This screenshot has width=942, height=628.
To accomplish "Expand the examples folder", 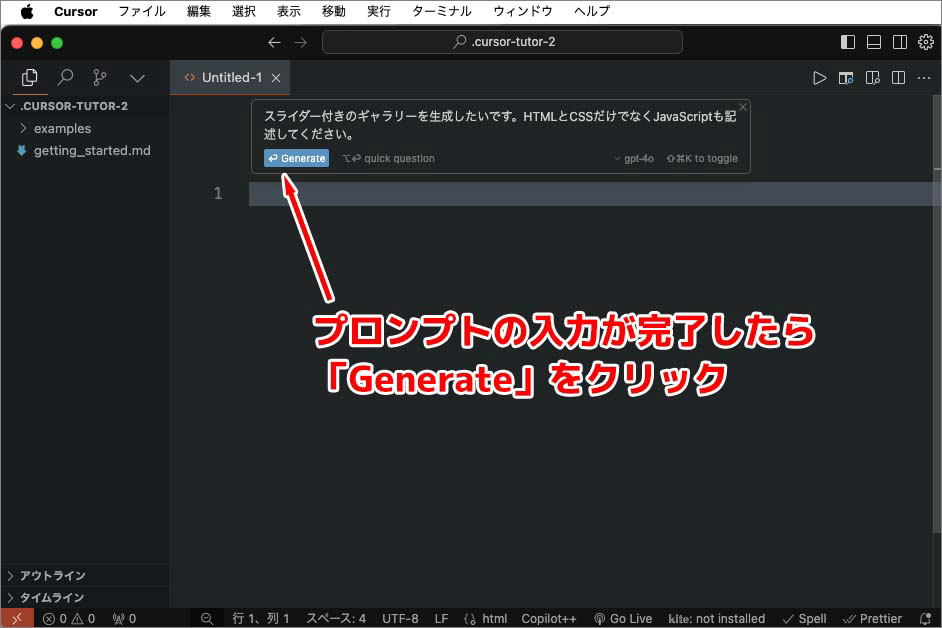I will (x=62, y=128).
